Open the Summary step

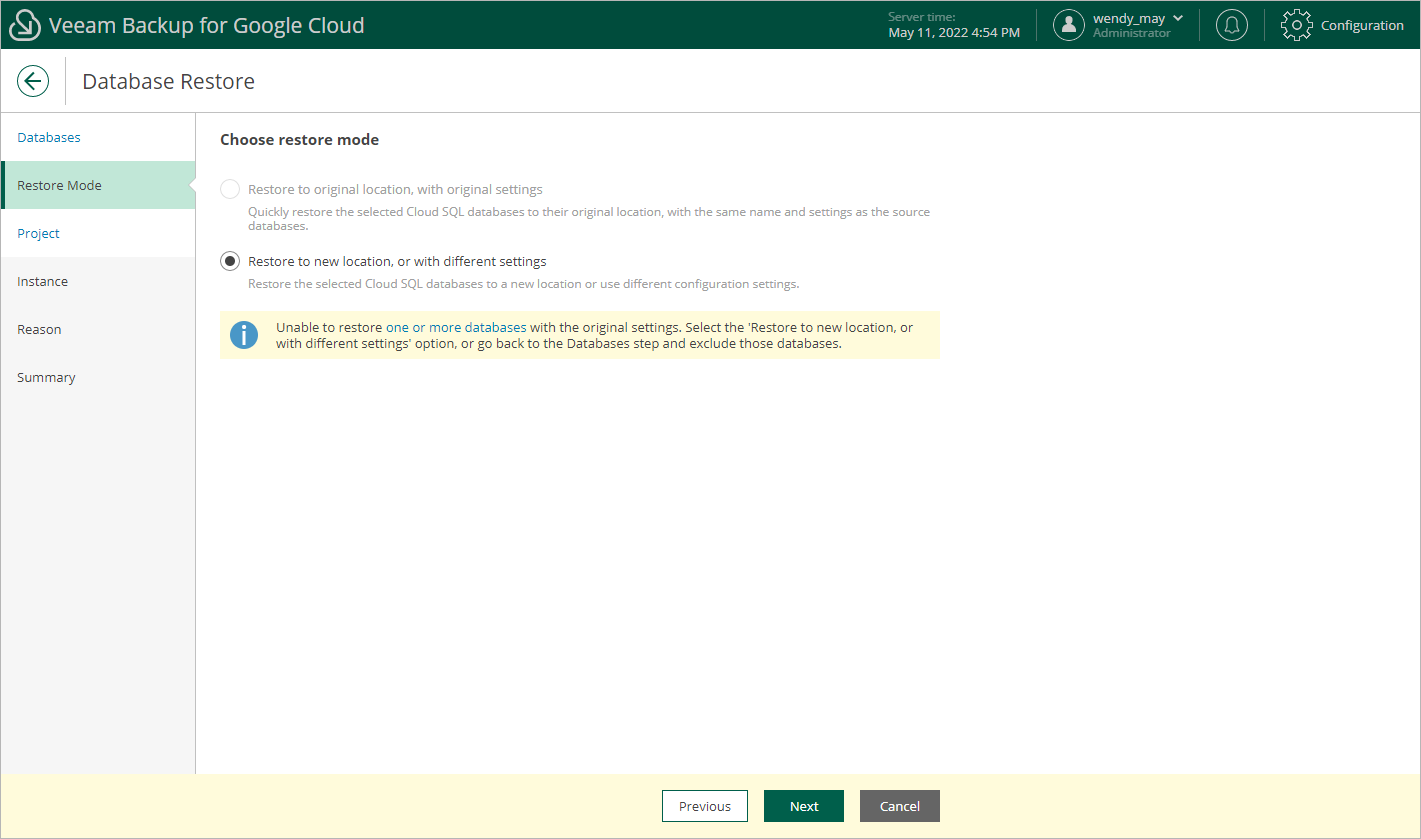98,377
